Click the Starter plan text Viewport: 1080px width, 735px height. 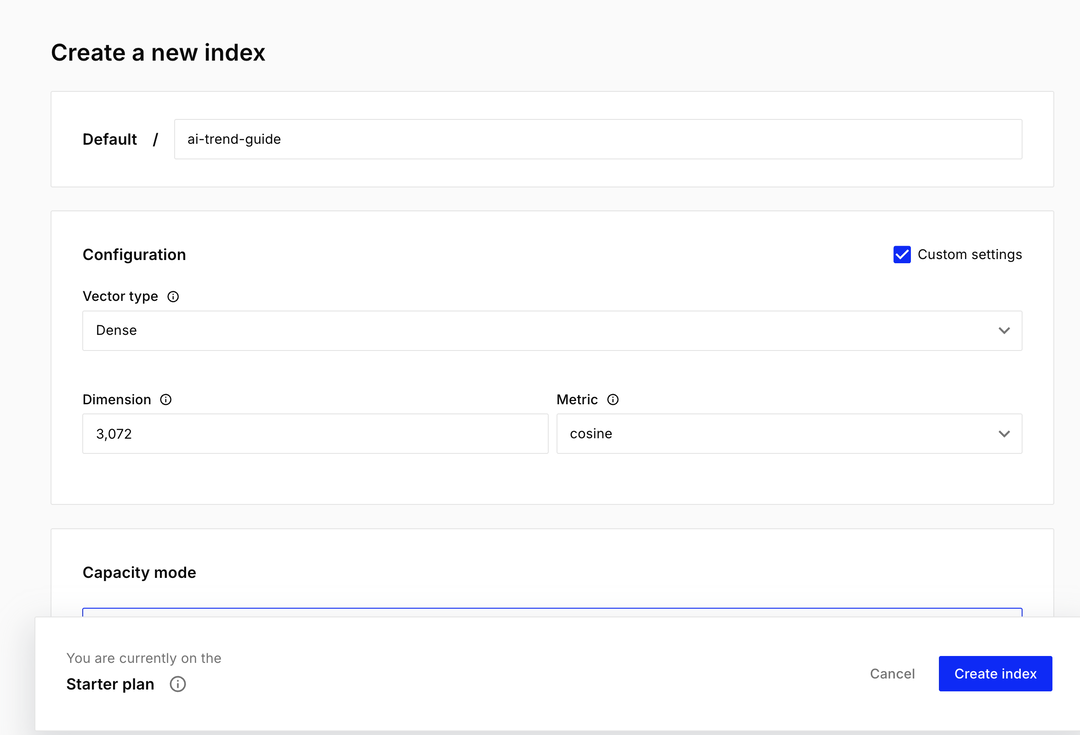tap(110, 685)
